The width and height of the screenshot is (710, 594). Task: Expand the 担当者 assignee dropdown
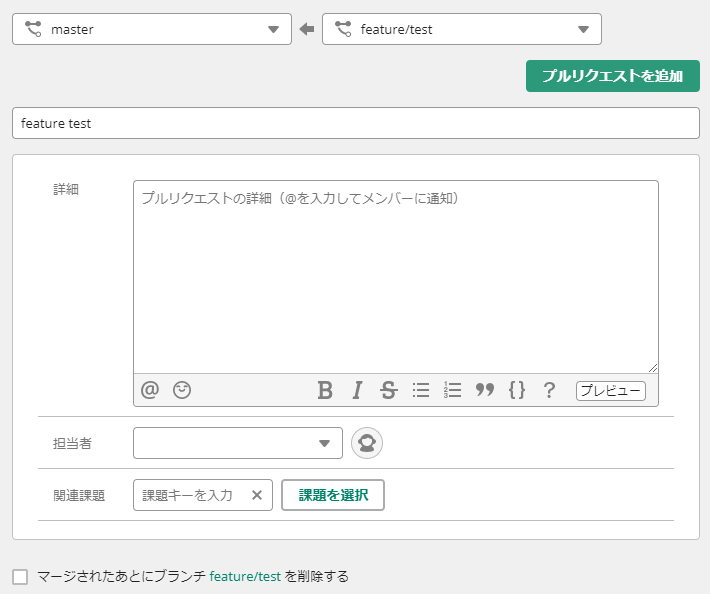pyautogui.click(x=238, y=443)
